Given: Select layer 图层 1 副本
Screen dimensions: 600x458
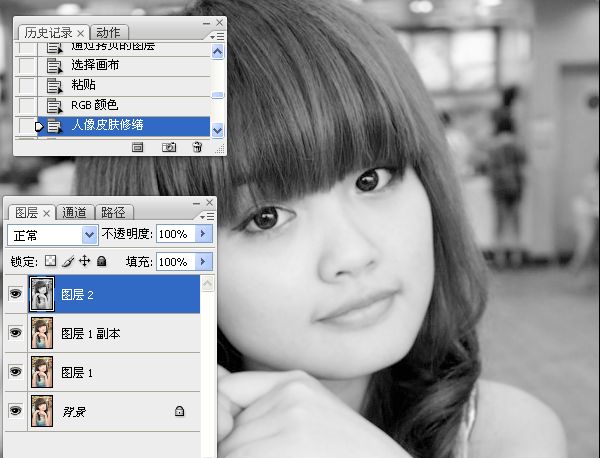Looking at the screenshot, I should (x=114, y=333).
